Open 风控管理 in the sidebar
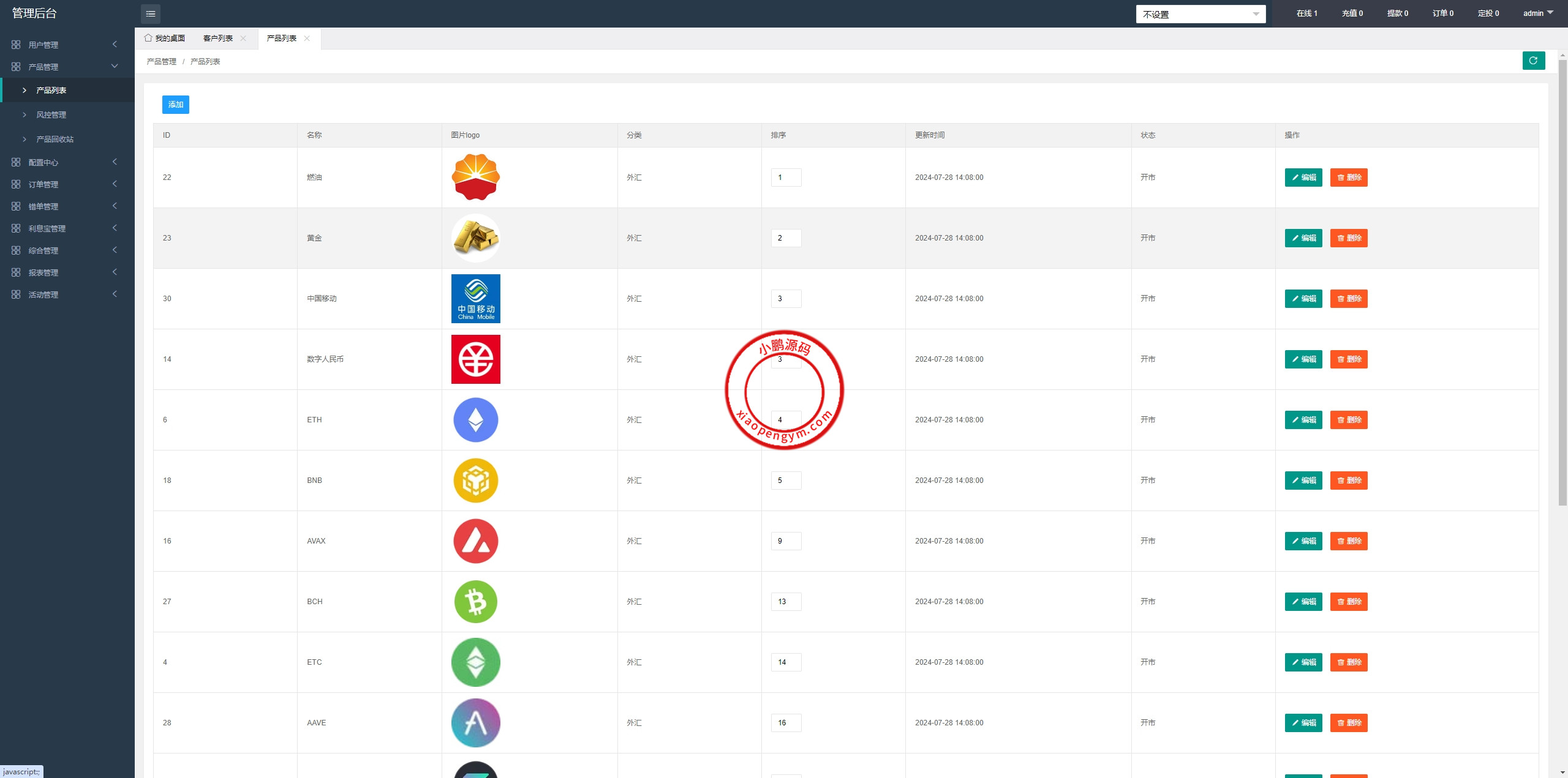The height and width of the screenshot is (778, 1568). coord(51,114)
